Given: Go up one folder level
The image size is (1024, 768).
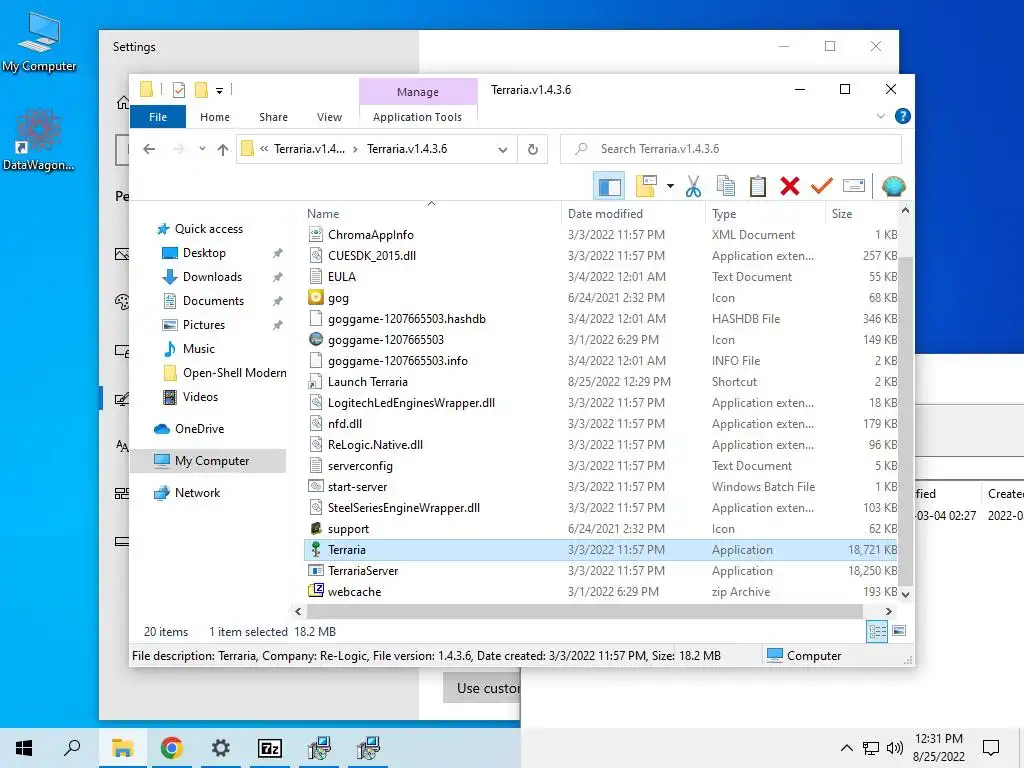Looking at the screenshot, I should coord(223,150).
